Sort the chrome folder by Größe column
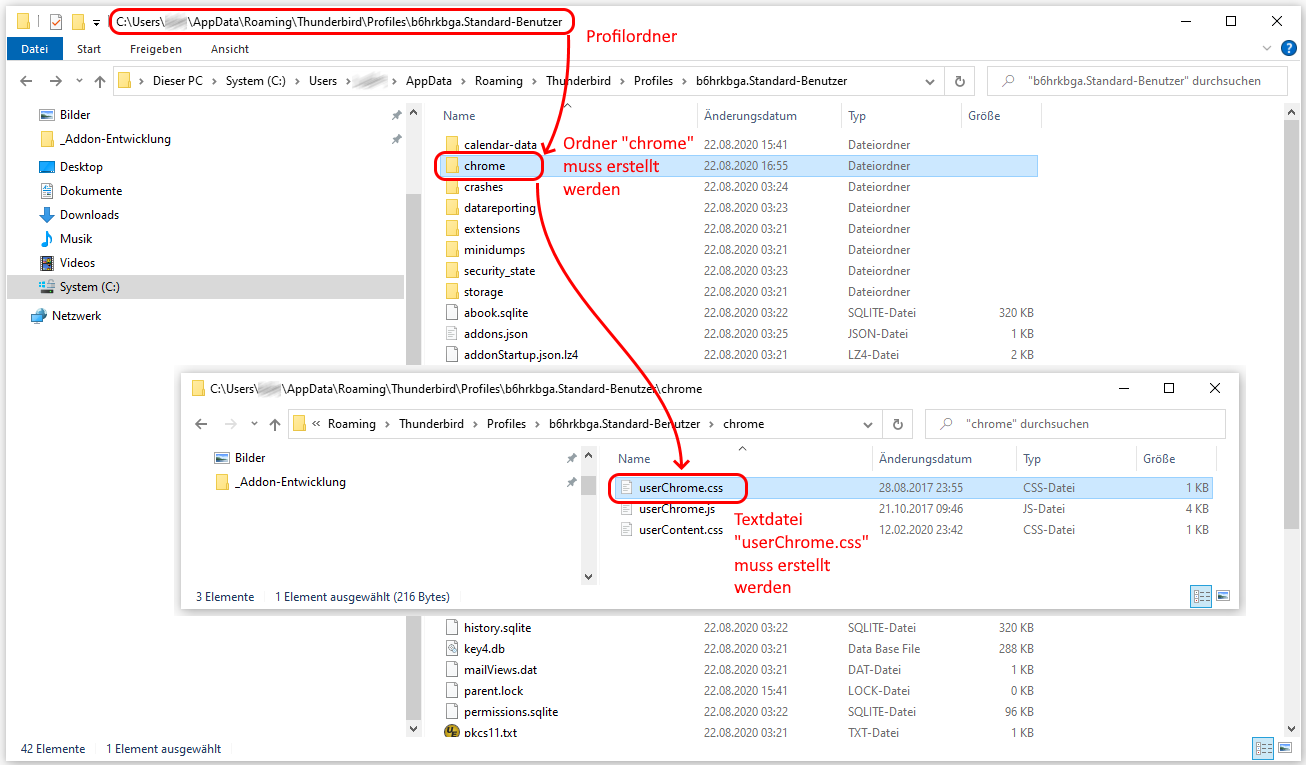Viewport: 1306px width, 765px height. (x=1158, y=459)
